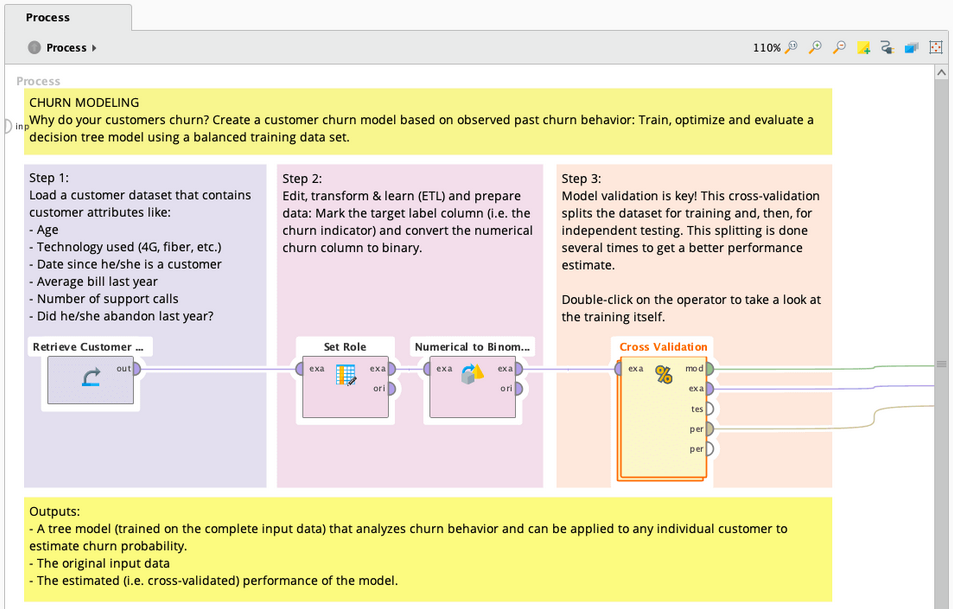Click the blue overlapping panels toolbar icon
This screenshot has width=953, height=609.
click(911, 47)
